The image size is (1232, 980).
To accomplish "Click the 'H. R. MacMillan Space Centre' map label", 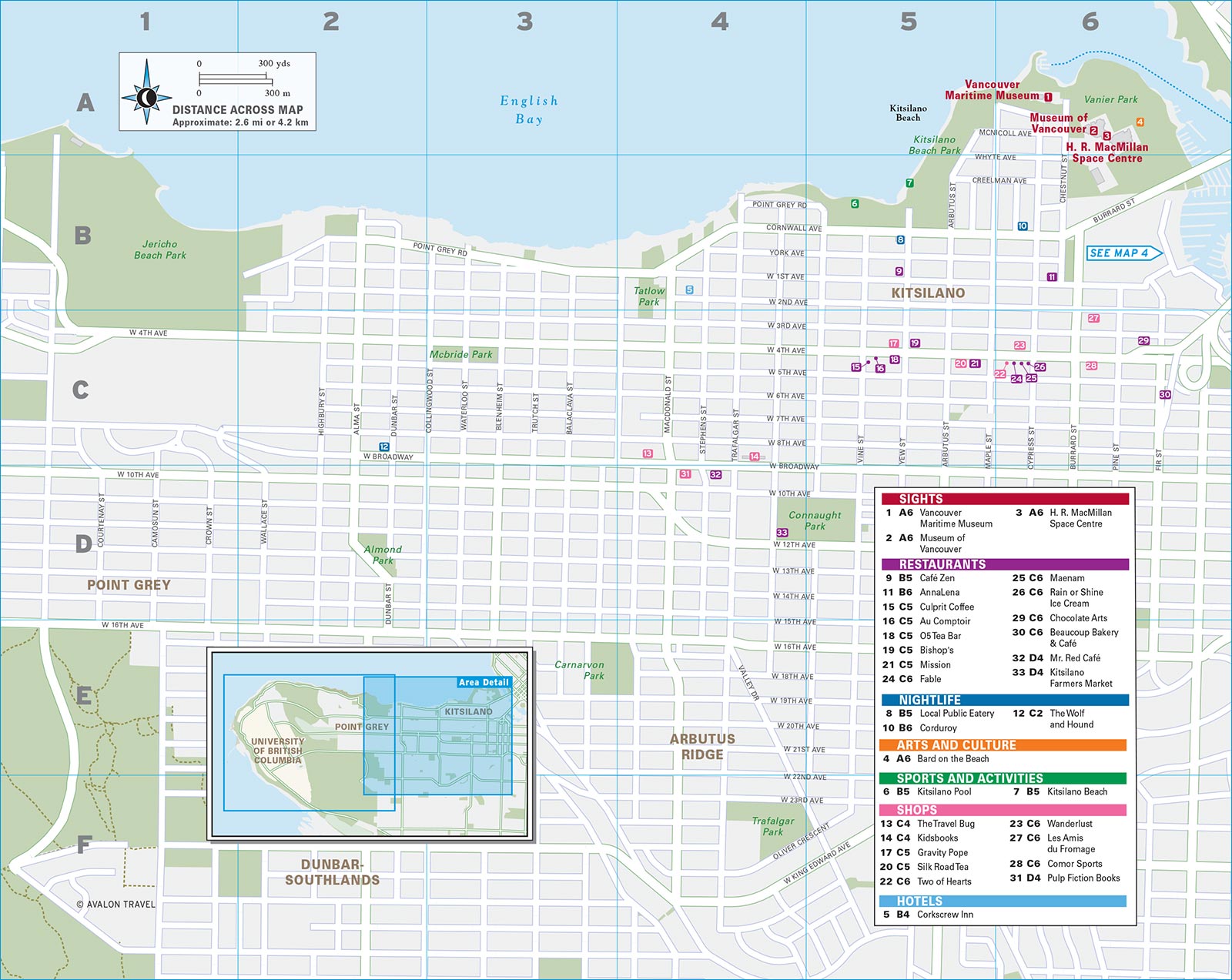I will 1106,152.
